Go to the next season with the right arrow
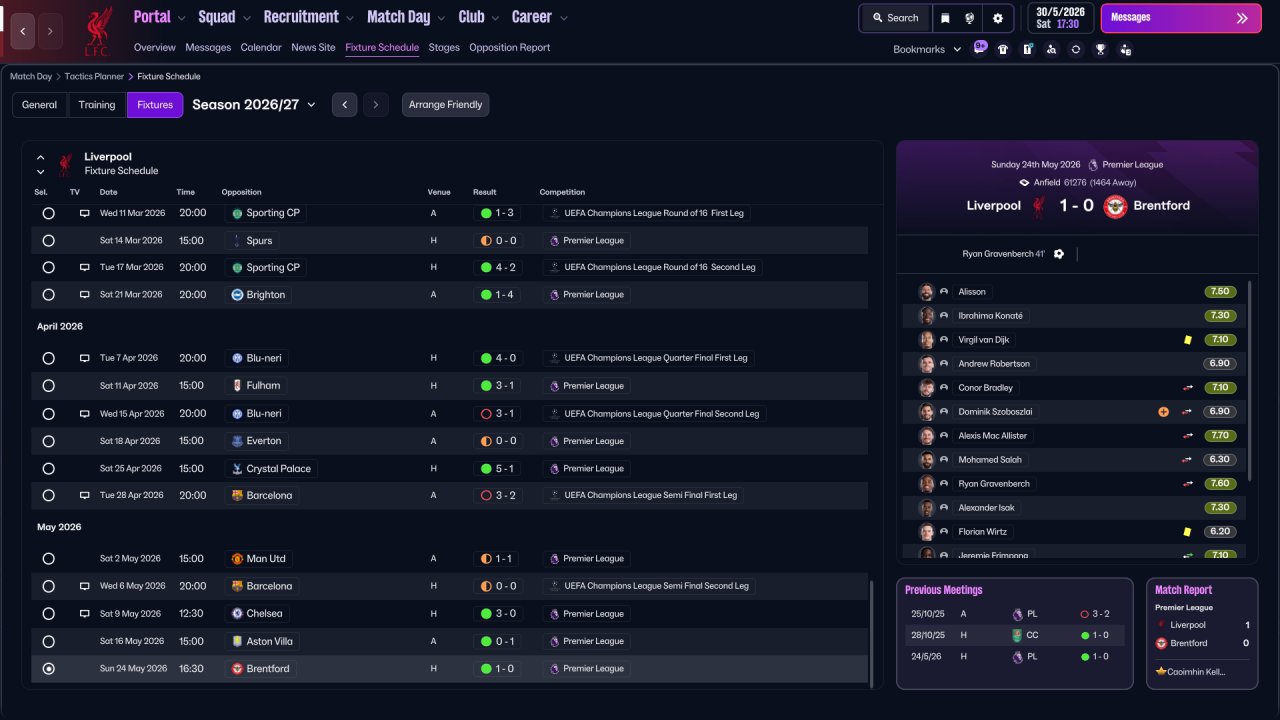The height and width of the screenshot is (720, 1280). pos(376,105)
